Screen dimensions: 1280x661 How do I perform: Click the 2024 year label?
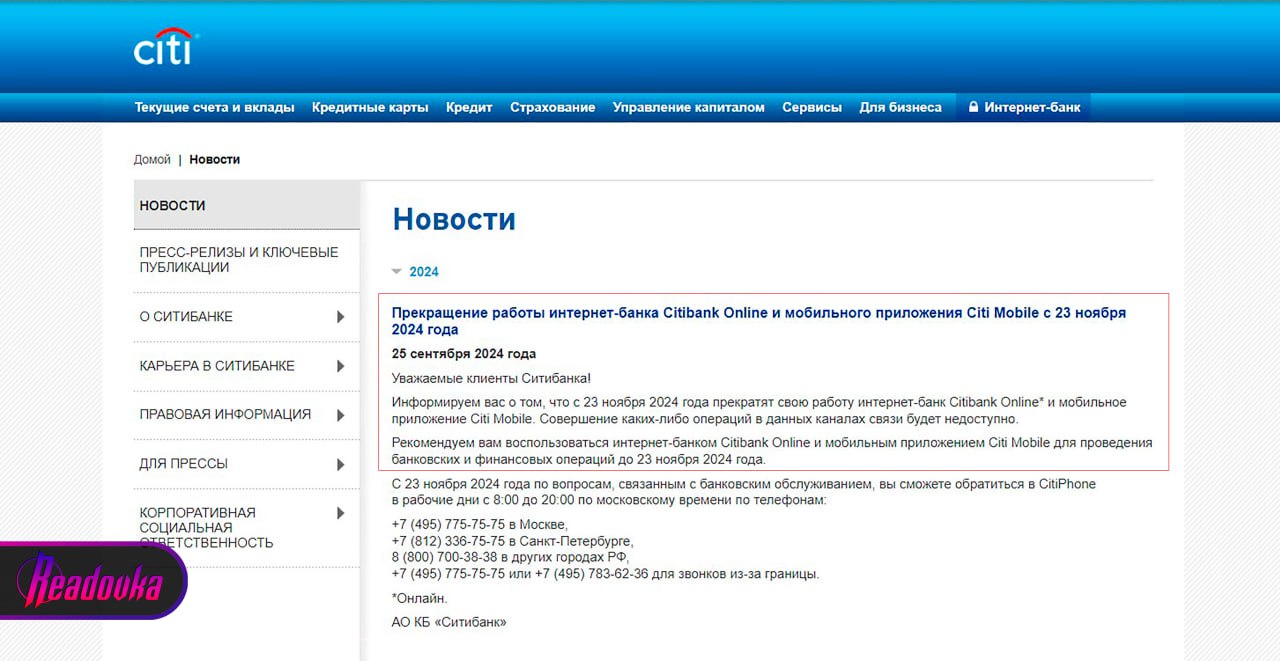[x=424, y=271]
